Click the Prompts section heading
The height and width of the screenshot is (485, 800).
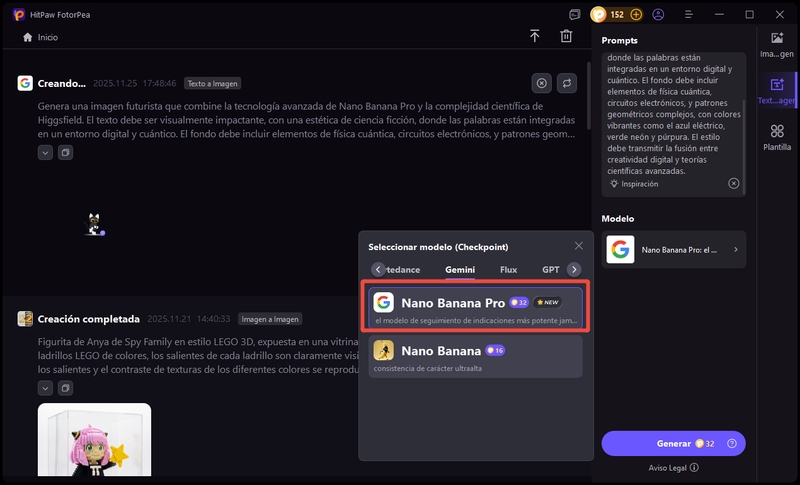(619, 40)
